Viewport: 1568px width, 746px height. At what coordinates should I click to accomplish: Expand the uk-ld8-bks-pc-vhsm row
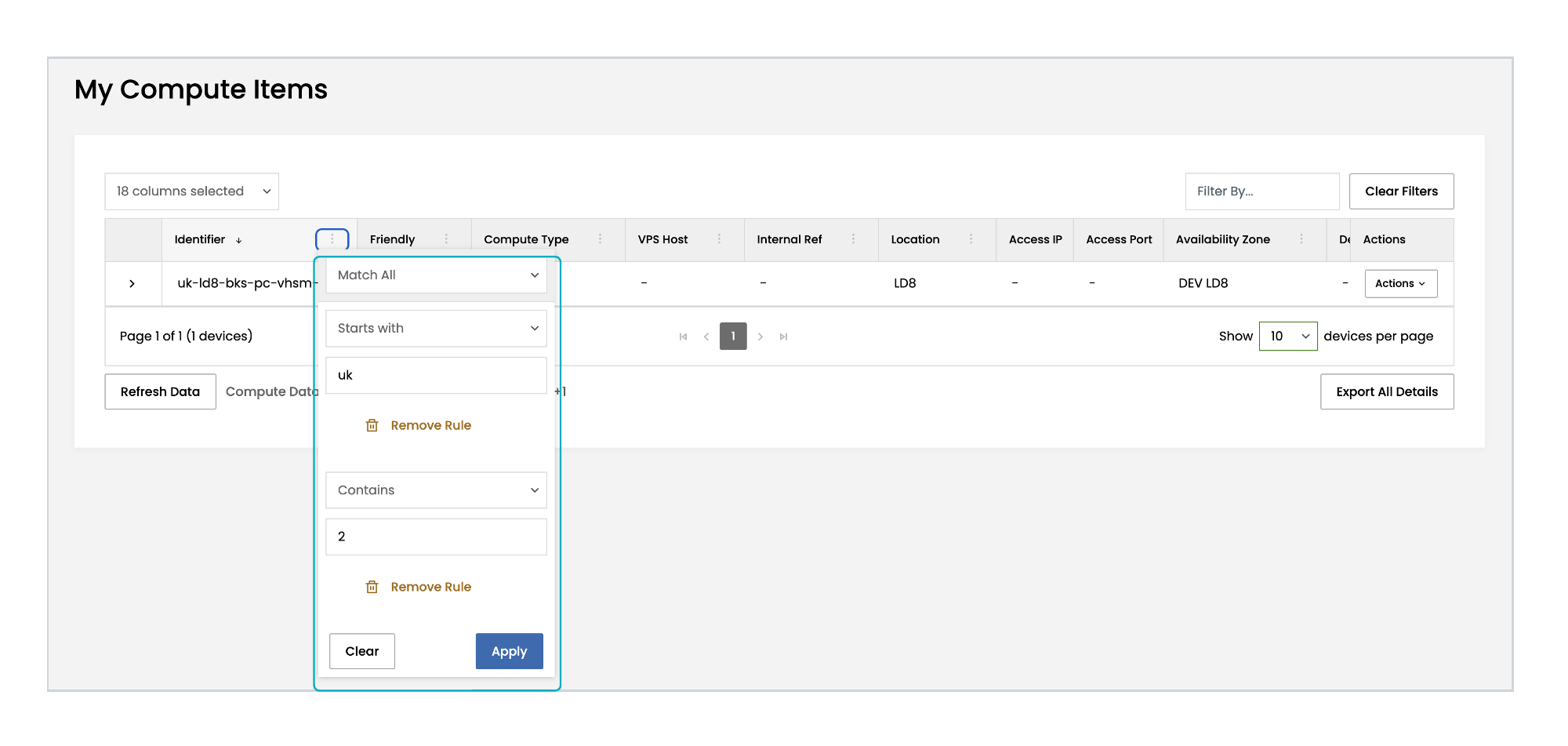[132, 283]
